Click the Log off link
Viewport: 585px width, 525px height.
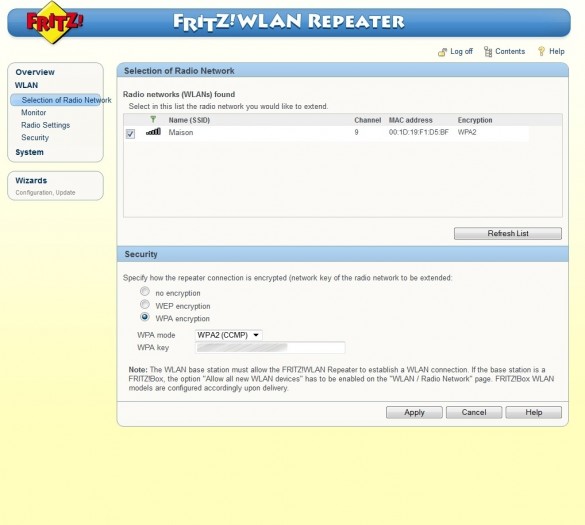tap(461, 51)
